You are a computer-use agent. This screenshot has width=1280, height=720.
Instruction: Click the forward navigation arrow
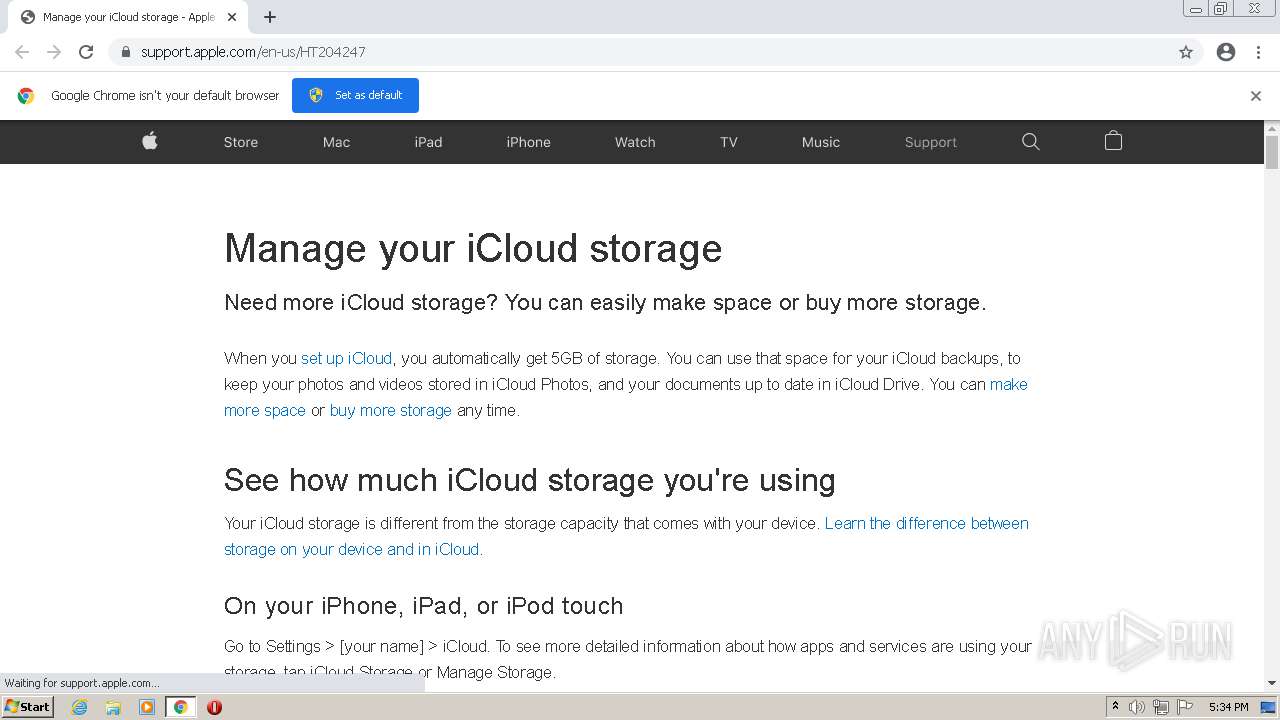coord(54,52)
